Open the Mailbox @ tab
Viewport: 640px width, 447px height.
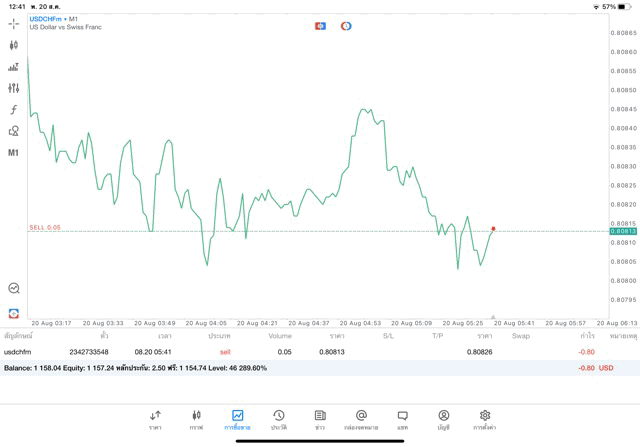[361, 420]
